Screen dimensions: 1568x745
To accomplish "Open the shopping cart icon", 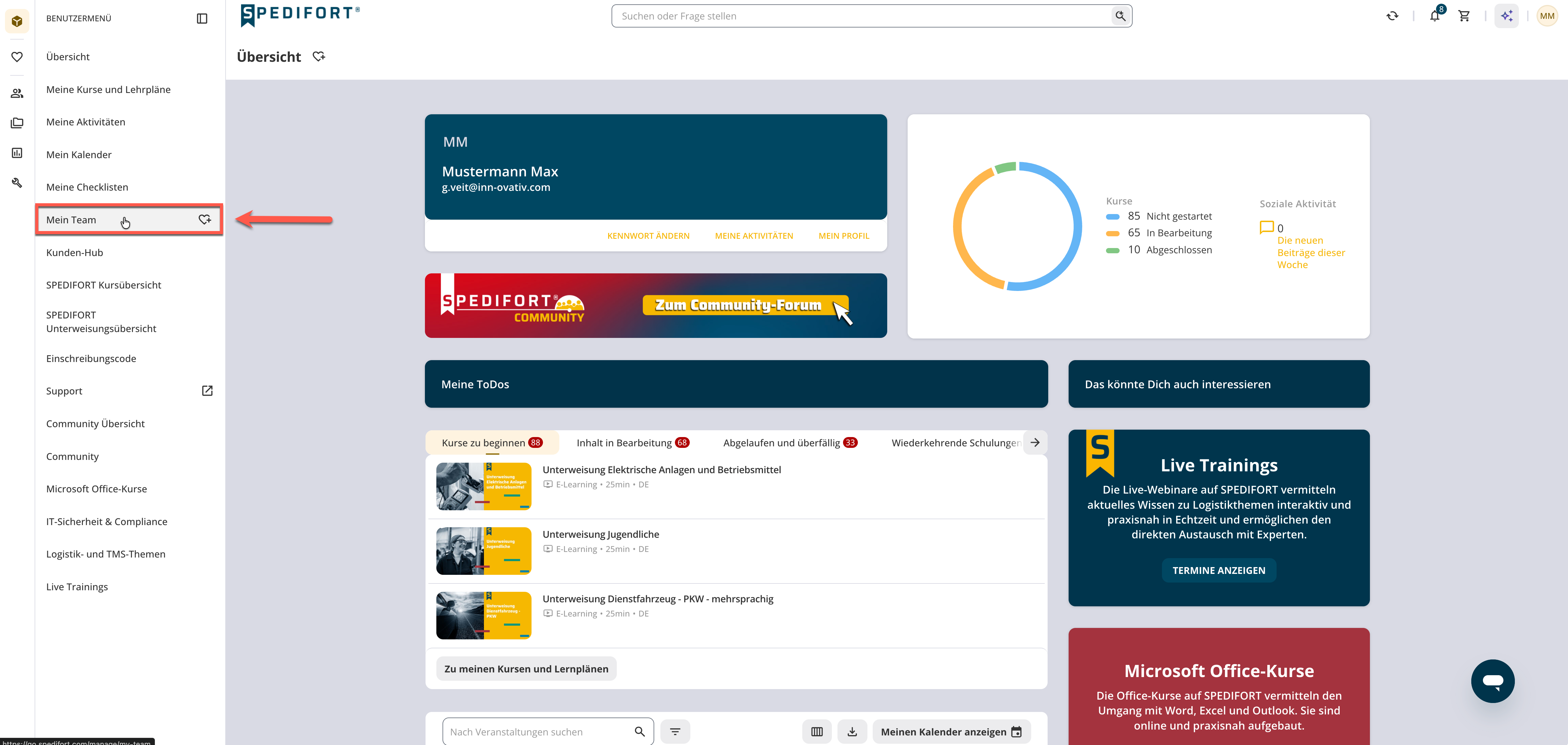I will 1464,16.
